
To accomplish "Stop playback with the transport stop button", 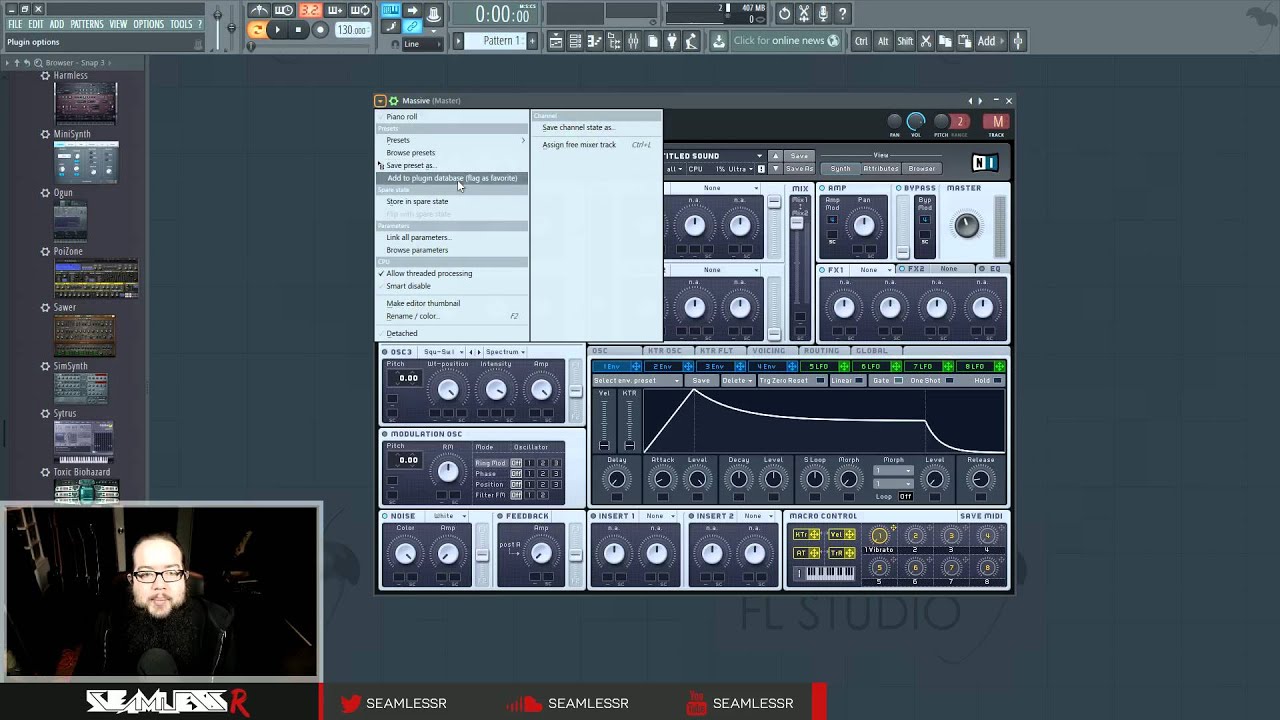I will click(298, 30).
